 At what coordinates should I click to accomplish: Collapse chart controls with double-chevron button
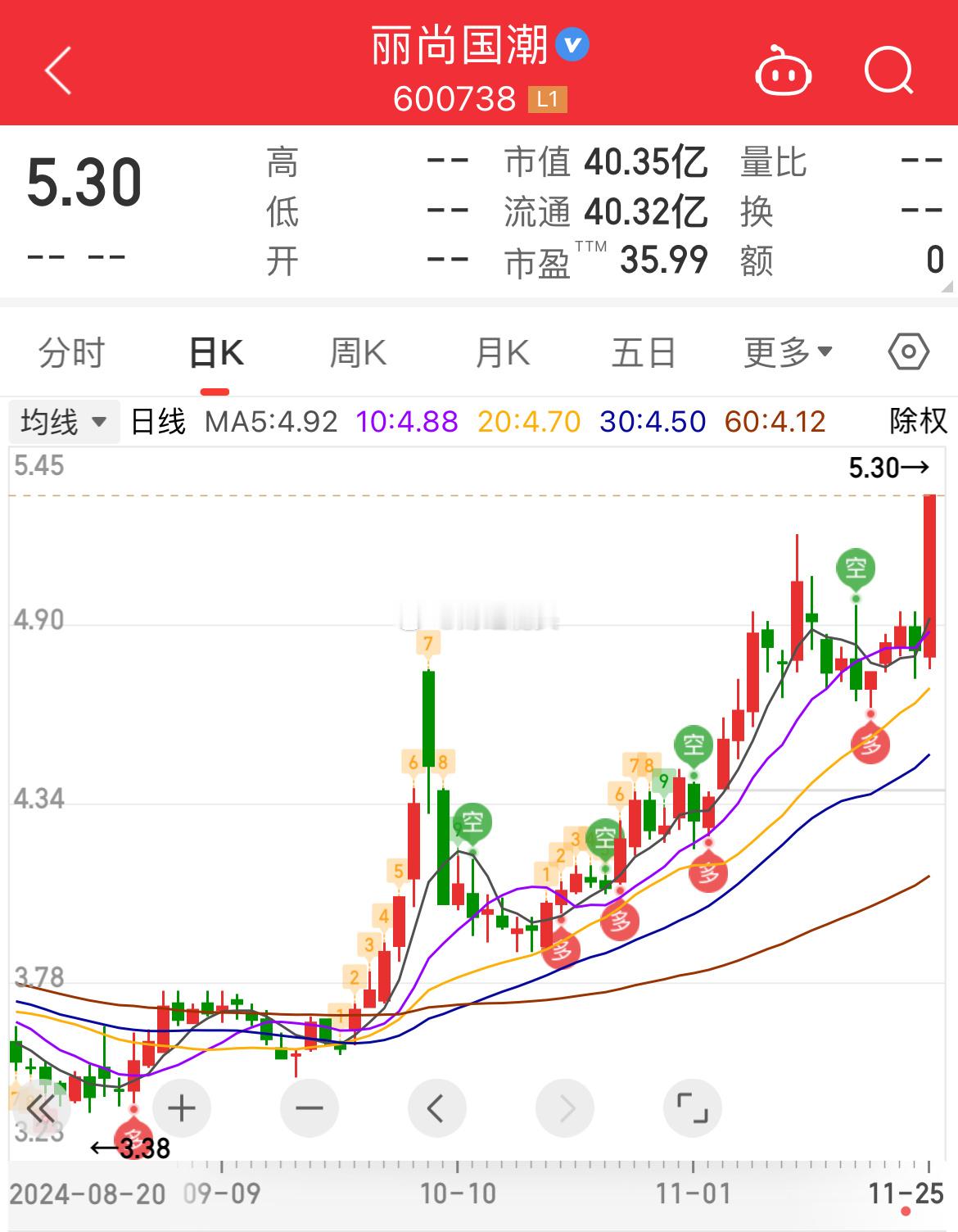[x=39, y=1109]
